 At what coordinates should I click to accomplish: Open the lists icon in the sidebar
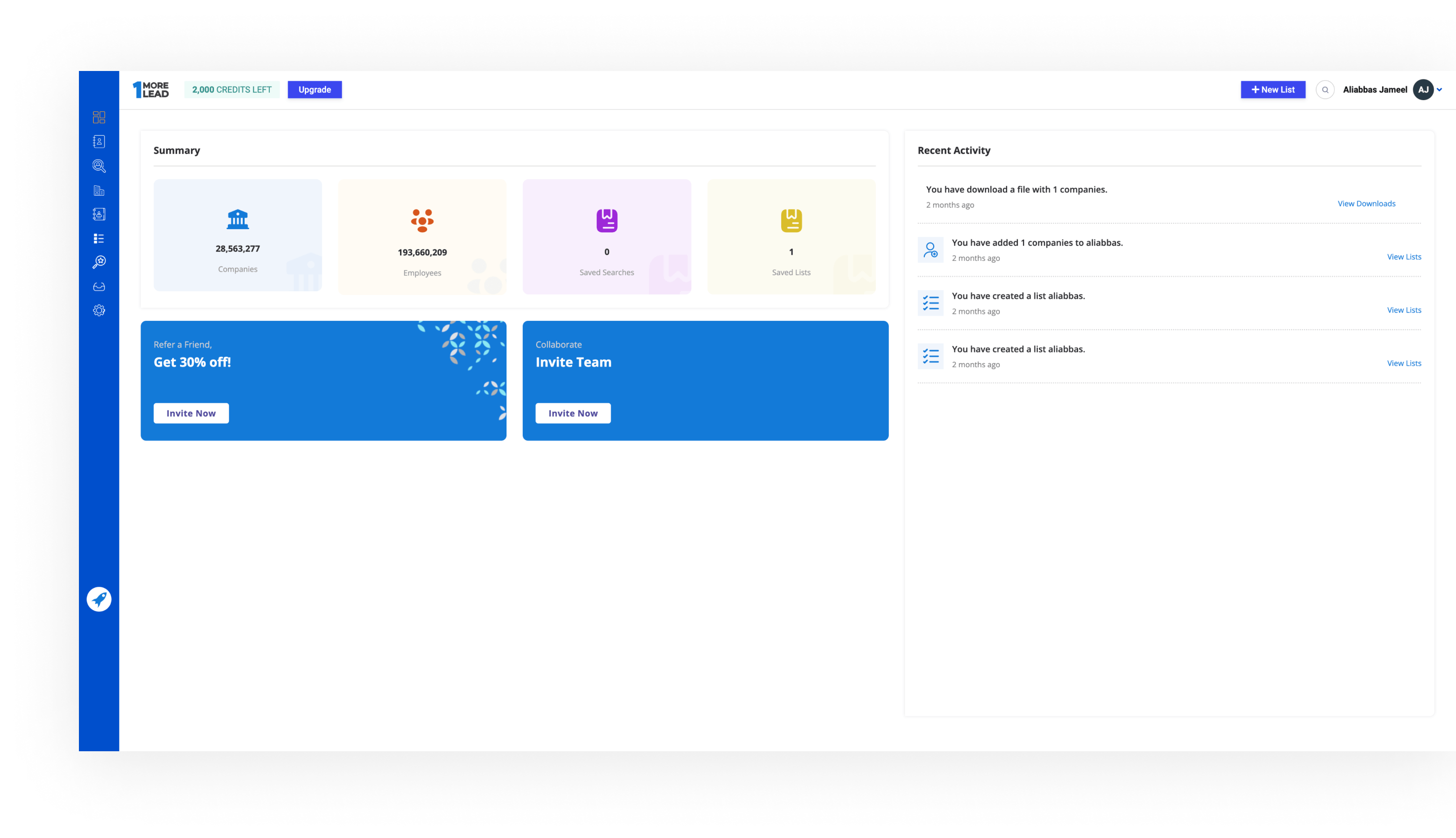pyautogui.click(x=99, y=238)
